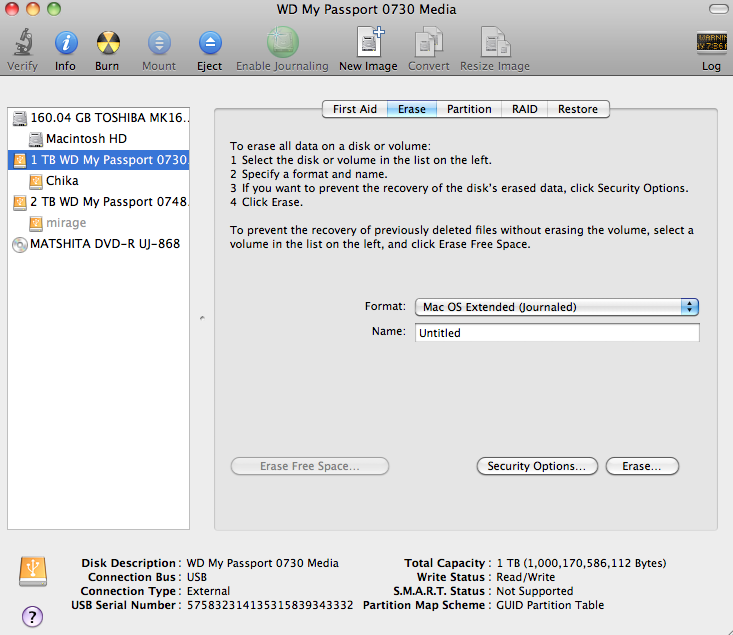Click the Mount toolbar icon
Viewport: 733px width, 635px height.
[x=159, y=43]
